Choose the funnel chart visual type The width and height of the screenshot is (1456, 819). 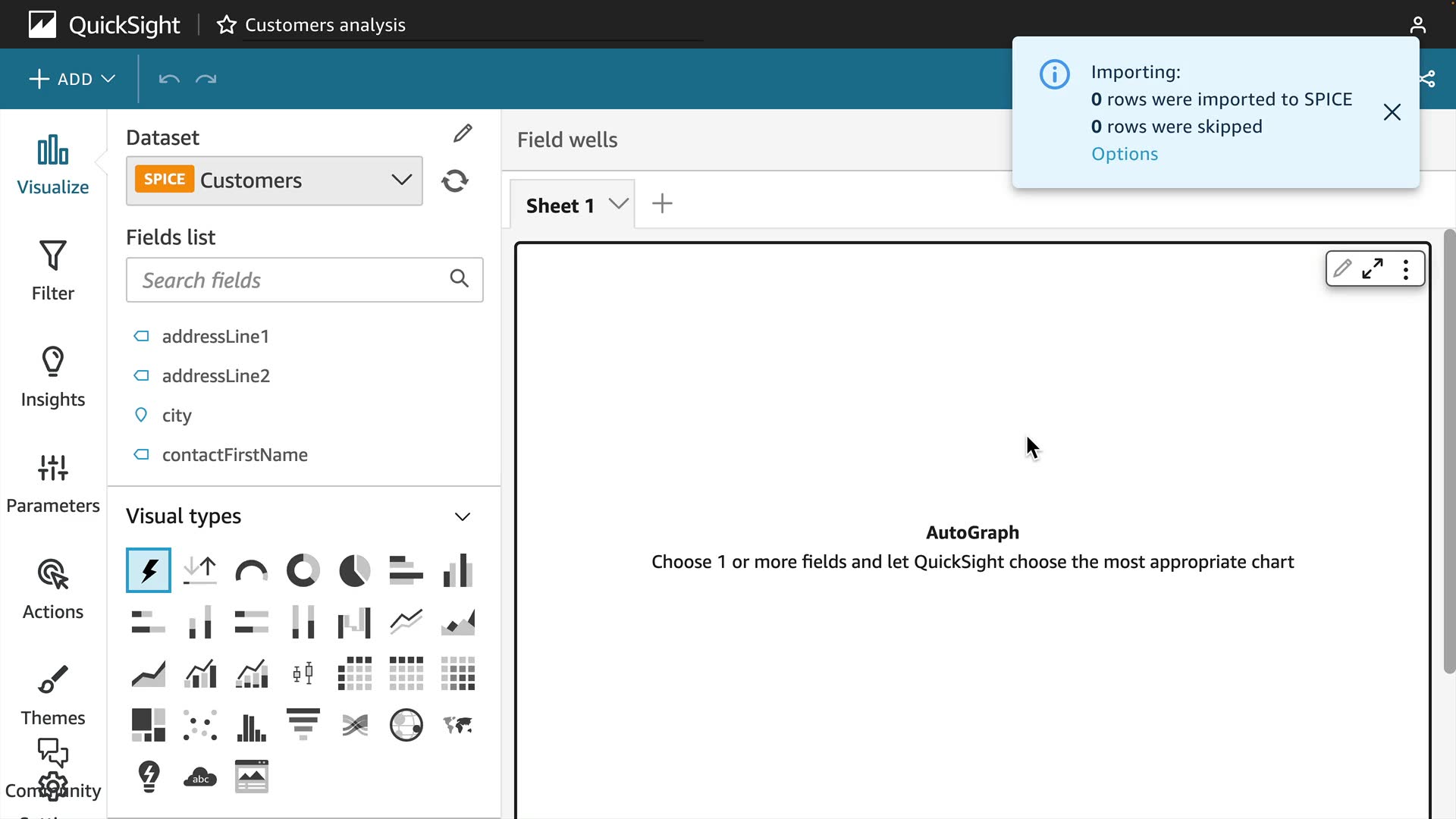click(x=303, y=725)
